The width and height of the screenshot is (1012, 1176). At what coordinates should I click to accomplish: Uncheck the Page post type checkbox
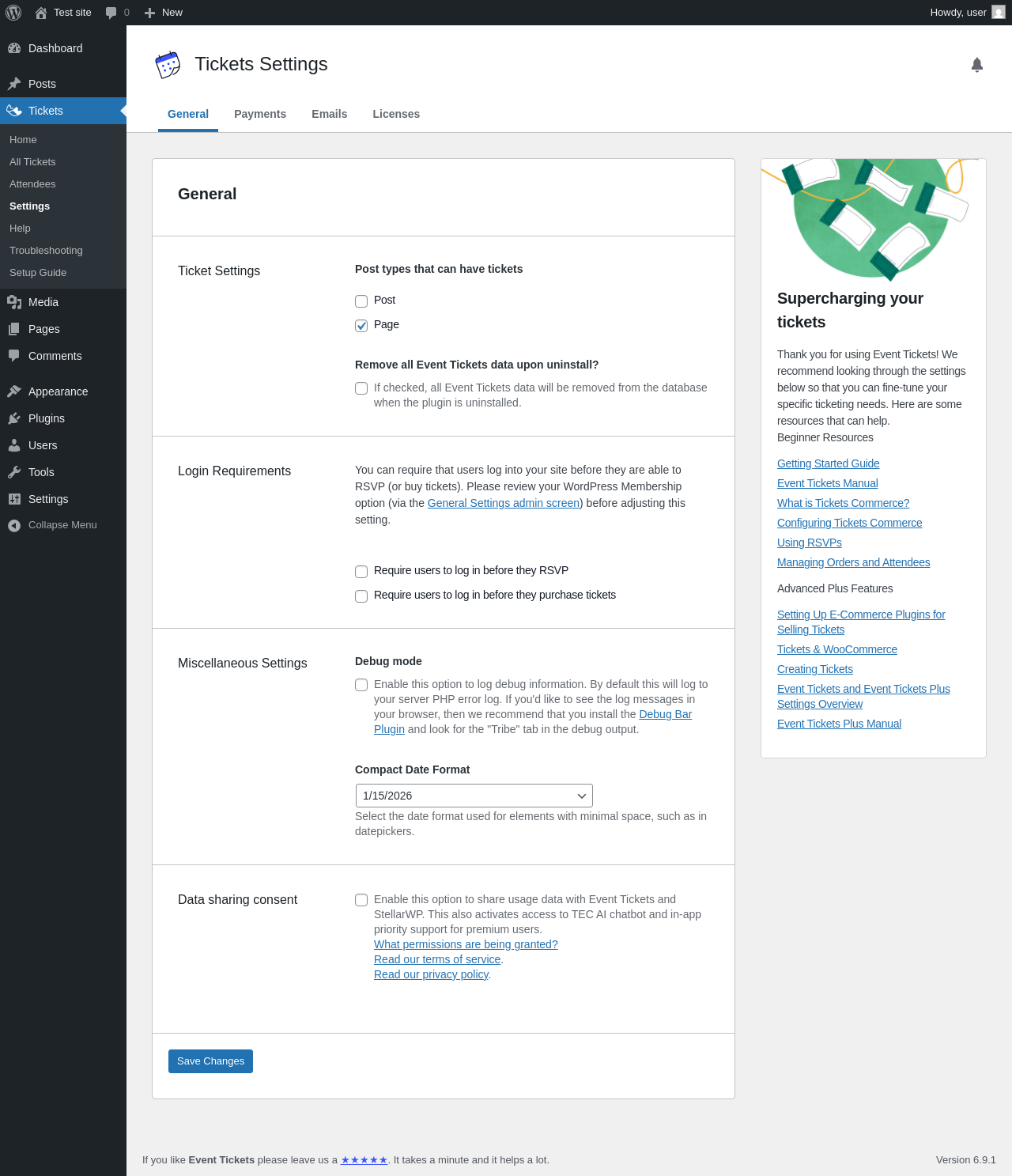tap(361, 325)
